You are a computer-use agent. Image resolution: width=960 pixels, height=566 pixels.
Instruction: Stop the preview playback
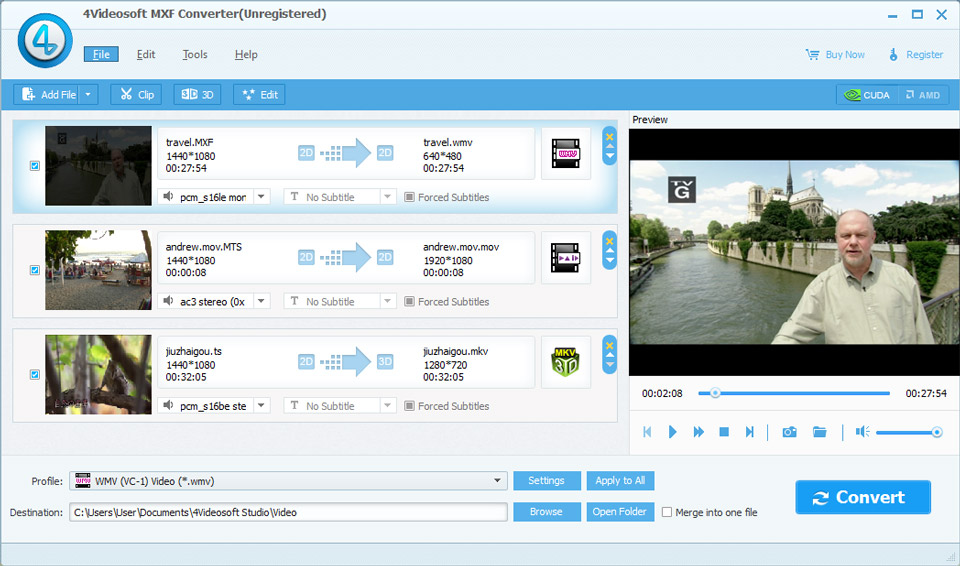pos(724,432)
